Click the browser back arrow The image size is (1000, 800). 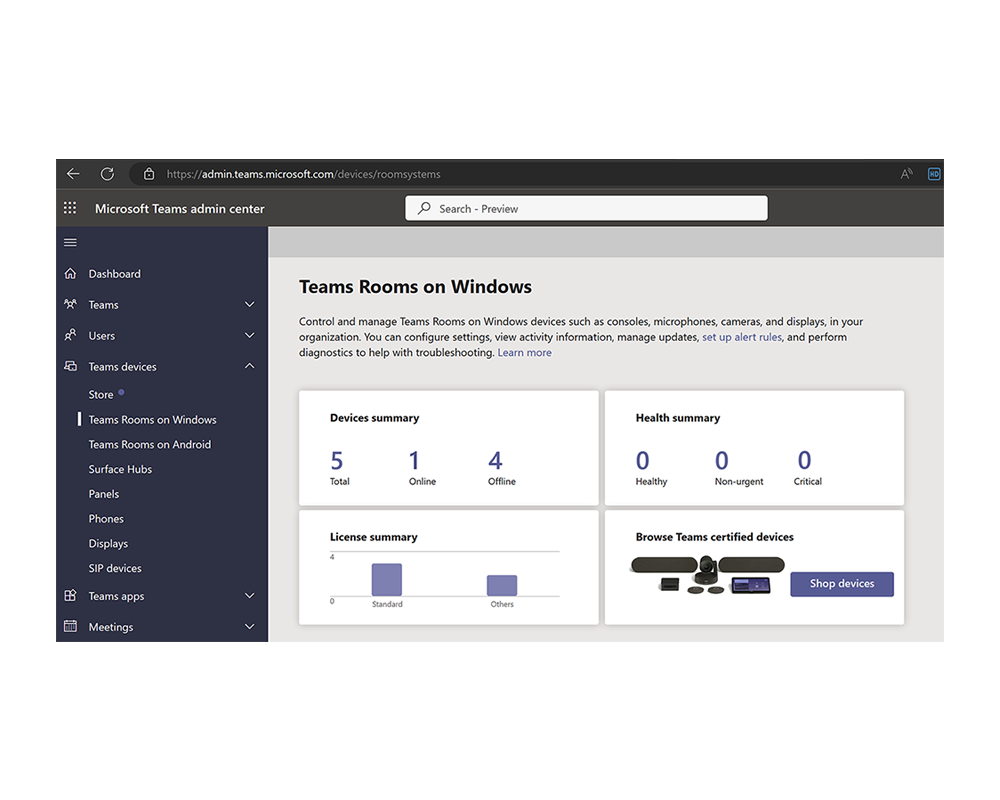pyautogui.click(x=73, y=174)
